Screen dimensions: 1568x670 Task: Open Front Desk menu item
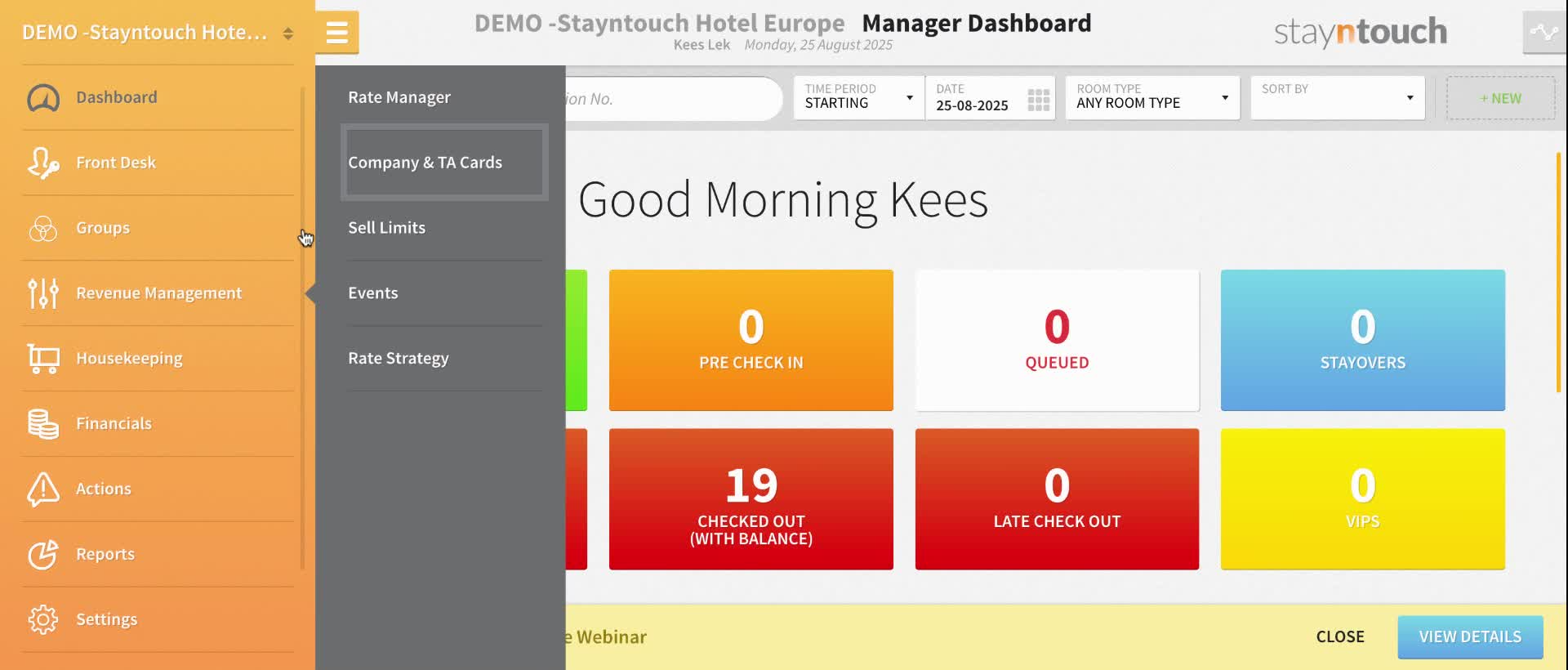point(158,163)
